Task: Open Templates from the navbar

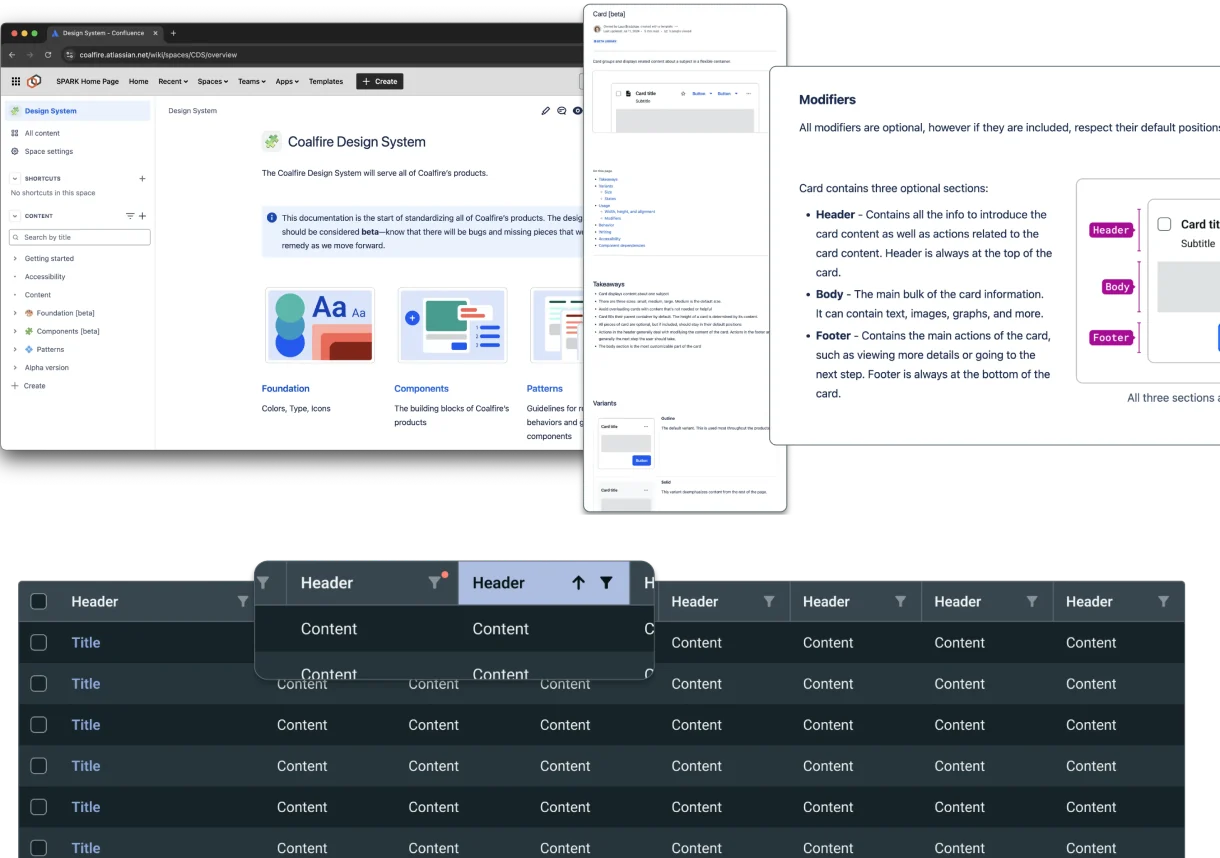Action: (326, 82)
